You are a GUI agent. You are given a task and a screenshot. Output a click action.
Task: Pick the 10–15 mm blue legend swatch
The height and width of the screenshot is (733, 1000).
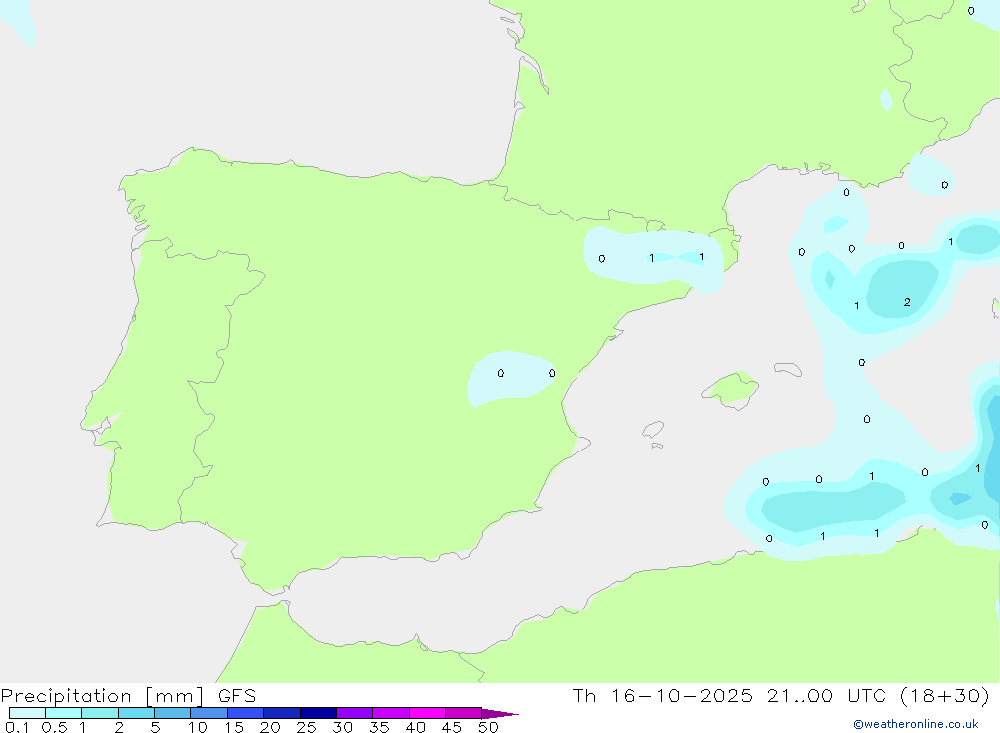(x=209, y=713)
